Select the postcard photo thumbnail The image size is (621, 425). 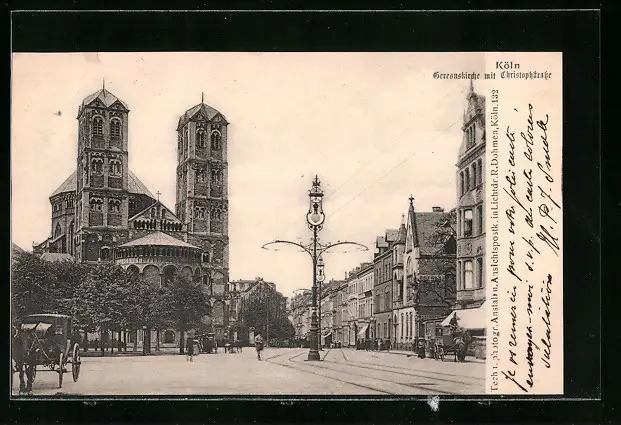pos(287,223)
